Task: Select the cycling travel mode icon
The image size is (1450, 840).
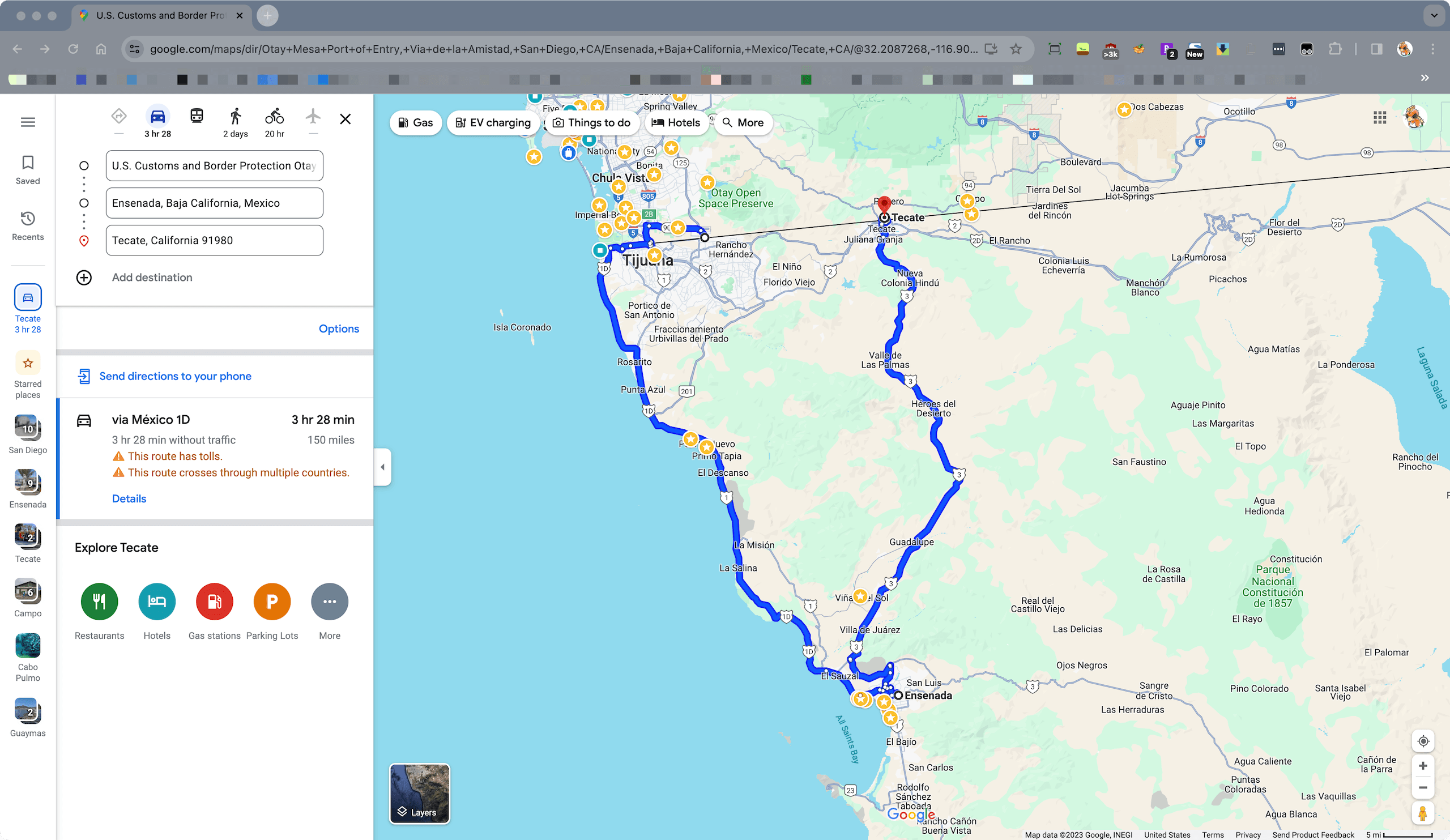Action: click(x=274, y=117)
